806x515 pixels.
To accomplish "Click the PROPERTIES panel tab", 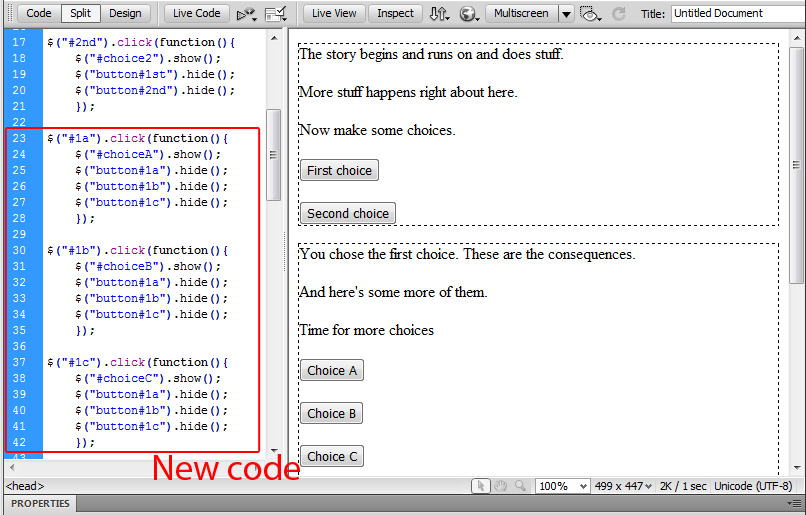I will [40, 504].
